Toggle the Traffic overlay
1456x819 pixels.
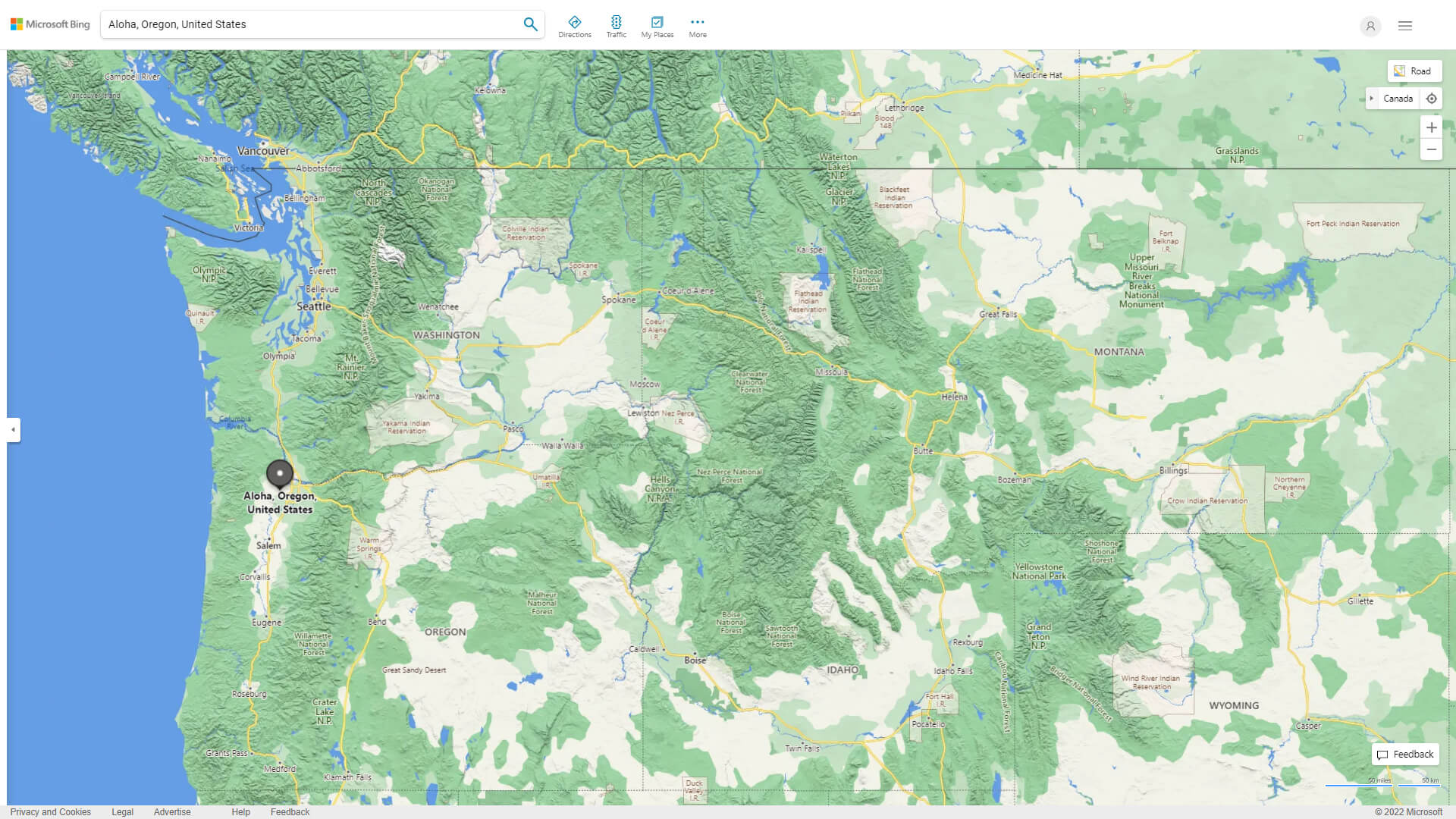point(617,24)
